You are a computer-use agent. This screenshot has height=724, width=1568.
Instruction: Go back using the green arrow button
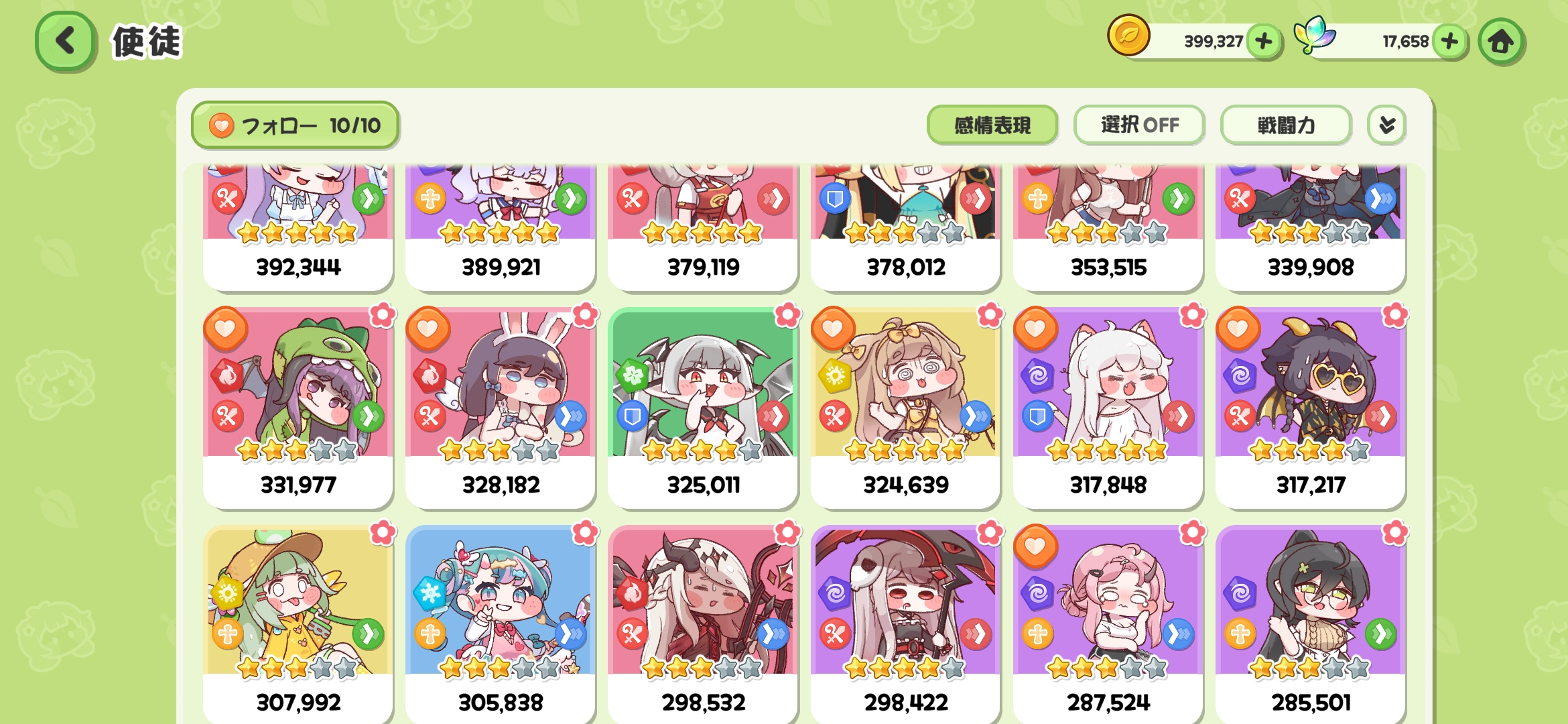click(x=65, y=41)
